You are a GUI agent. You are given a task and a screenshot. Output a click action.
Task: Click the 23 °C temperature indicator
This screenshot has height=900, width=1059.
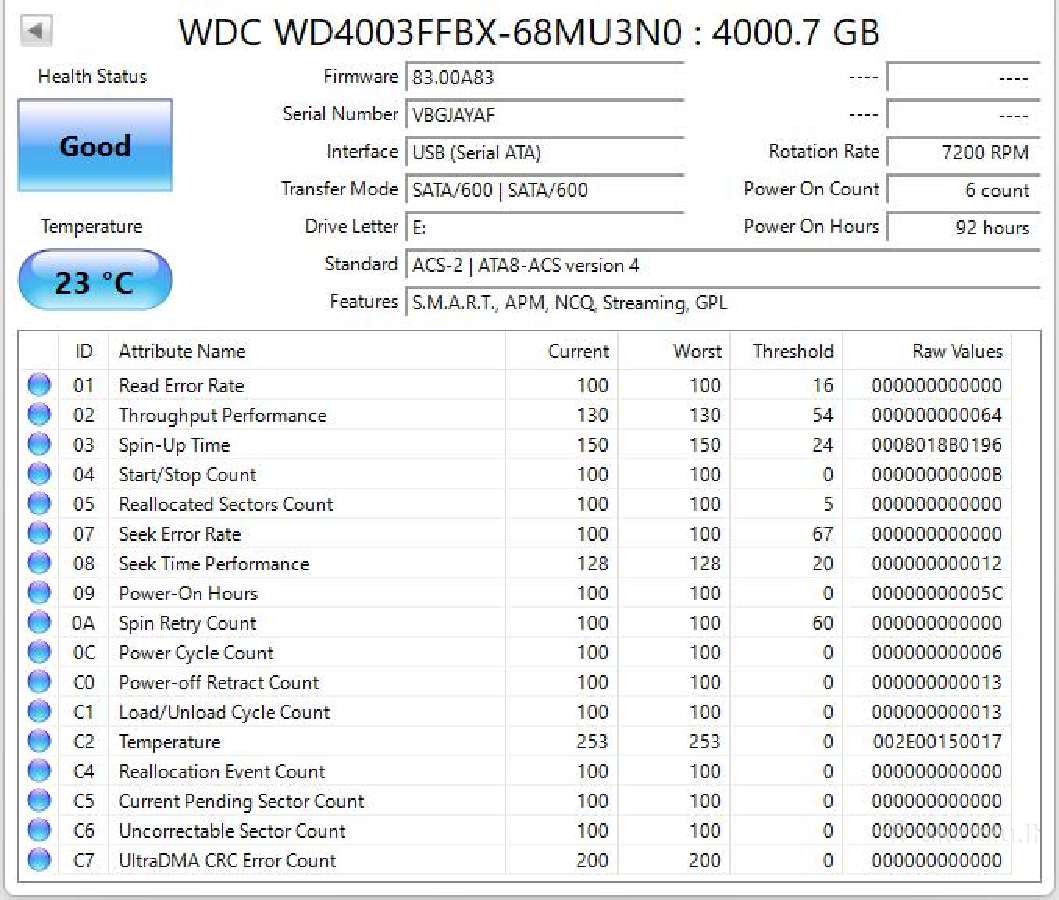[95, 281]
